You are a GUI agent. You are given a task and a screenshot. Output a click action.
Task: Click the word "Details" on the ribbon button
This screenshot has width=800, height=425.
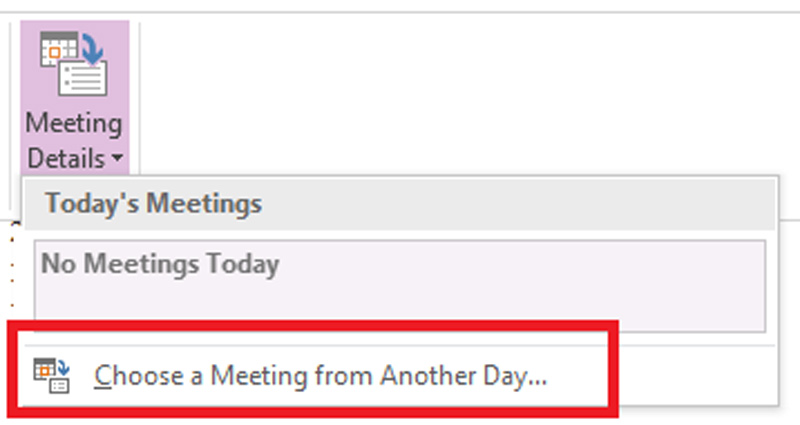[x=65, y=158]
